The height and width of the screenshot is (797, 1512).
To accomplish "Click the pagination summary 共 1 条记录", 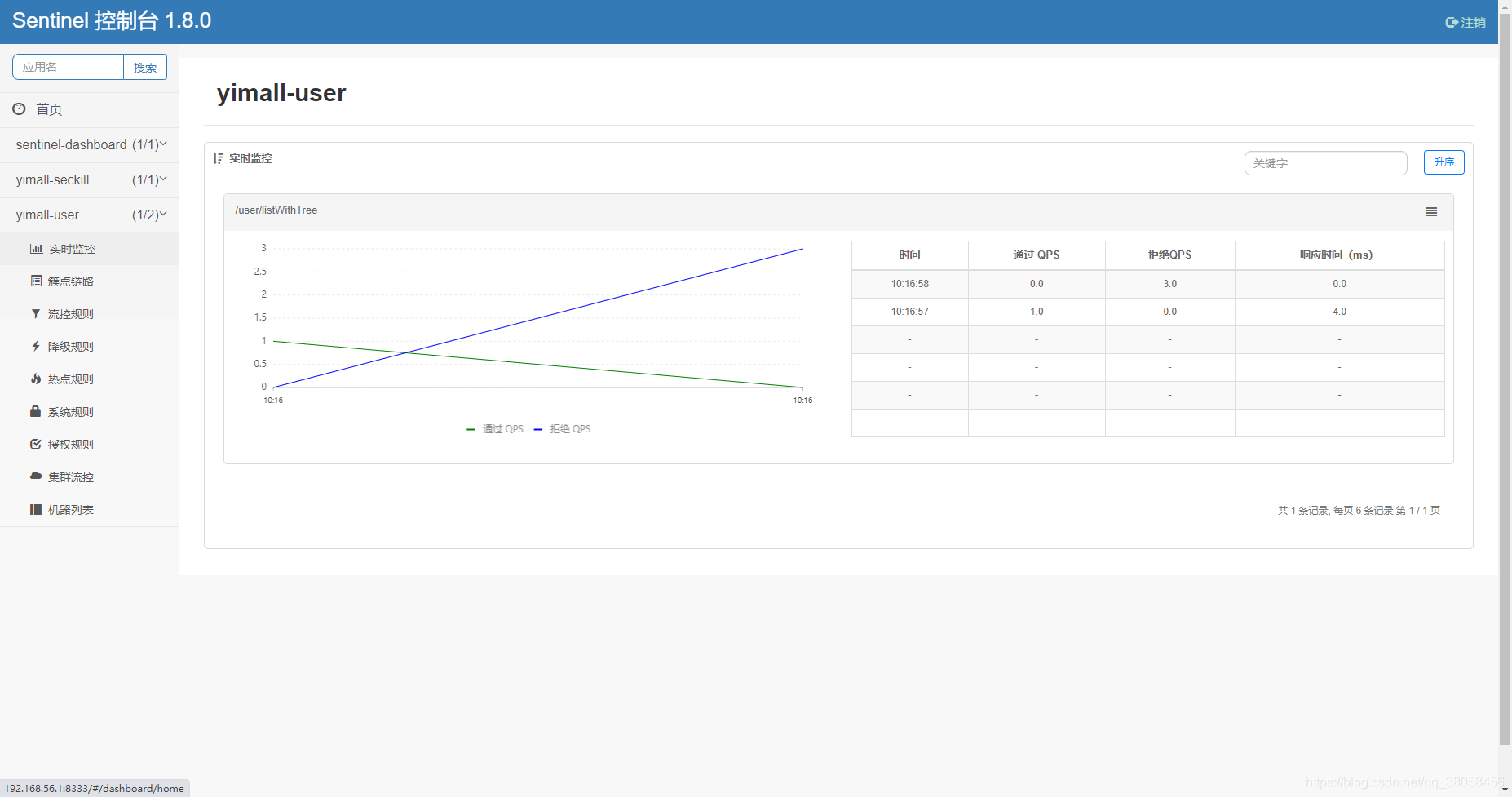I will 1359,511.
